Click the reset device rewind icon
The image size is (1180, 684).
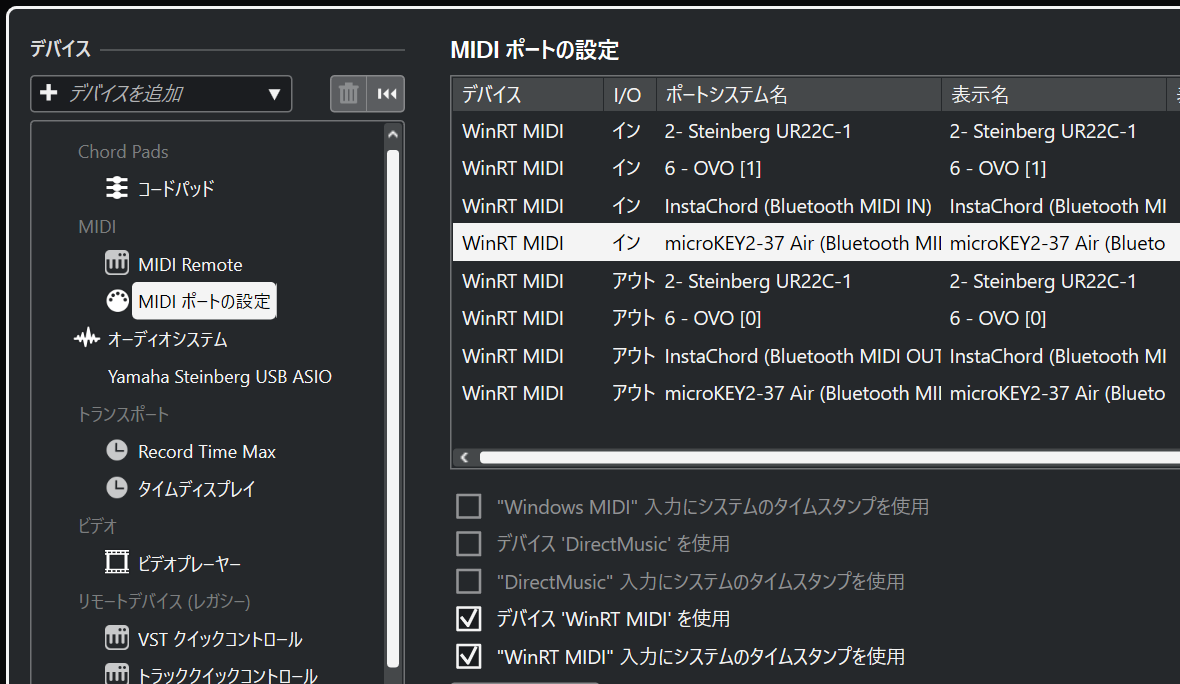[x=386, y=93]
